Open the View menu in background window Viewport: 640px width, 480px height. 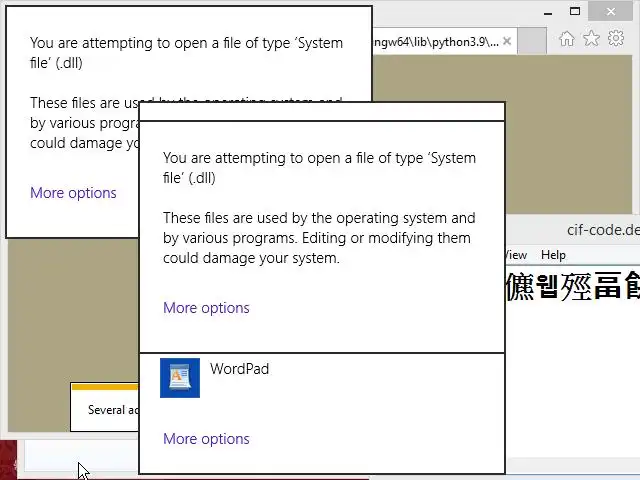pos(516,255)
